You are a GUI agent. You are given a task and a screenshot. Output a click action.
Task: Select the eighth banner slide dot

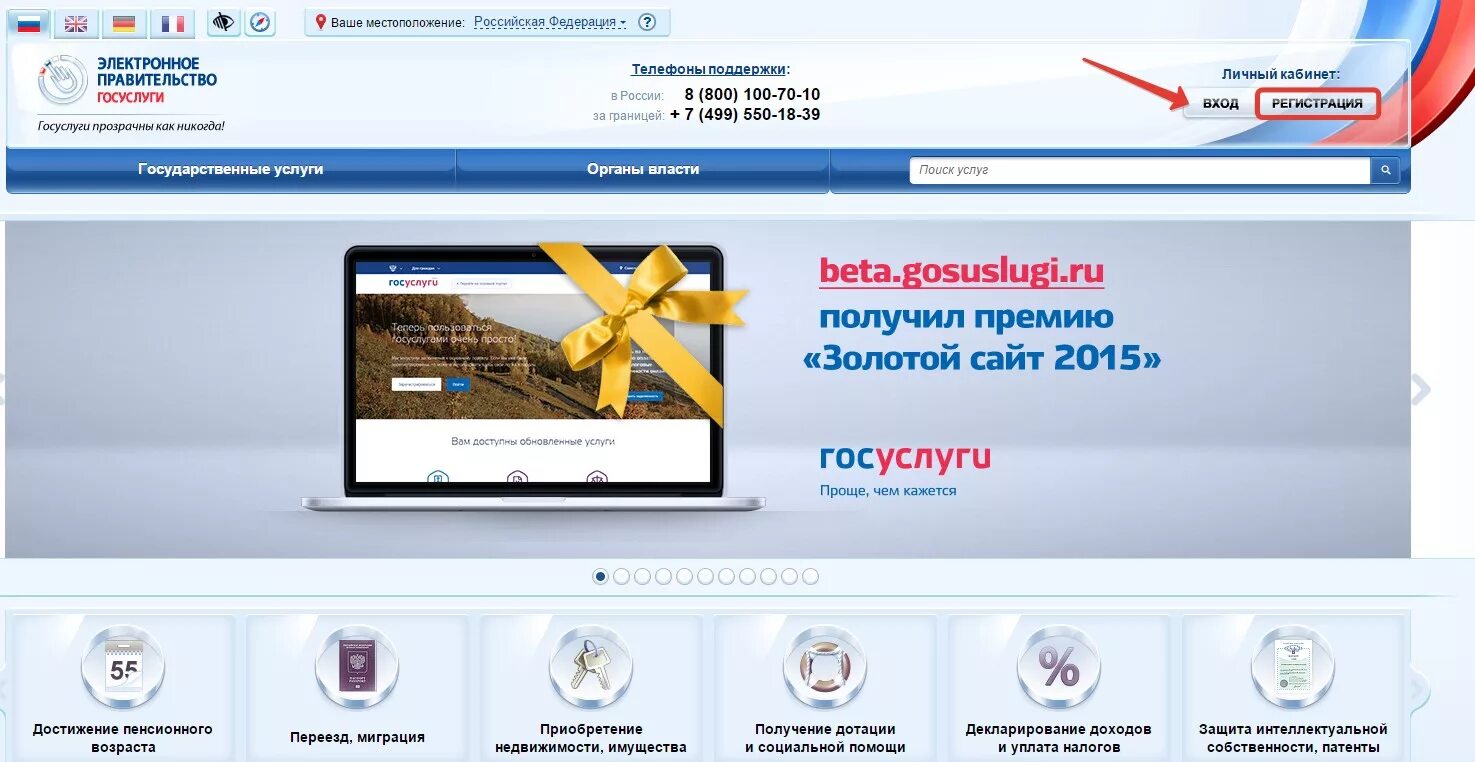click(747, 576)
